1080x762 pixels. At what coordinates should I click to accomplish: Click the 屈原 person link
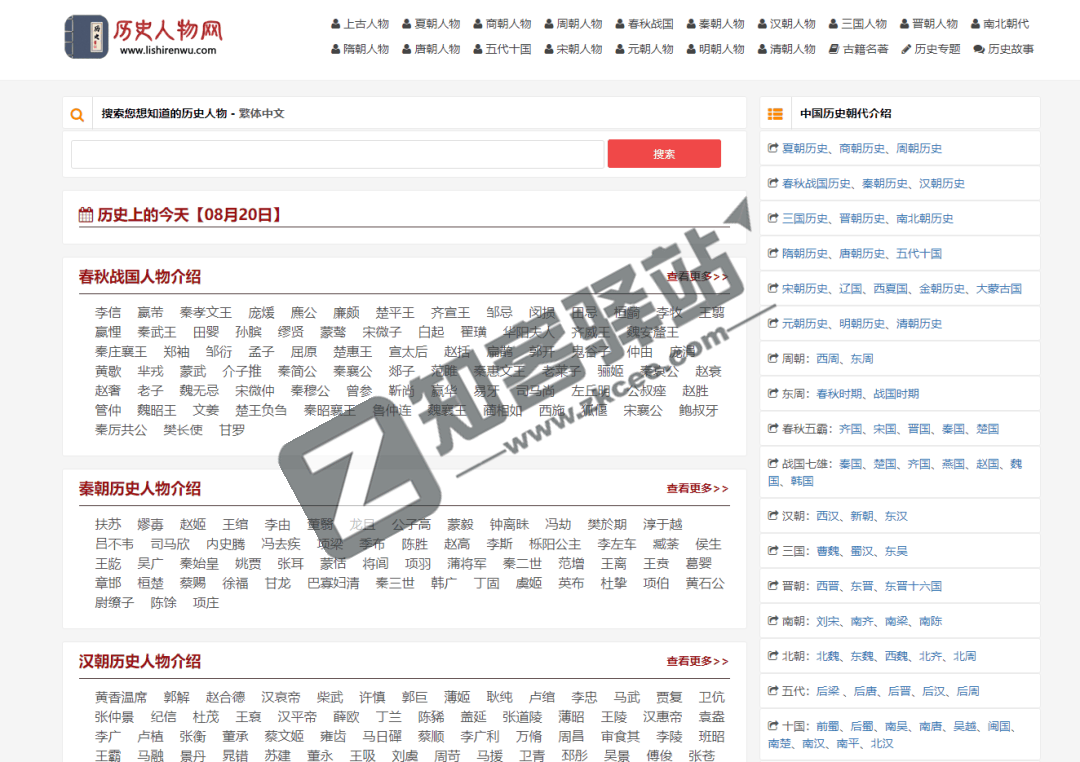pos(303,350)
